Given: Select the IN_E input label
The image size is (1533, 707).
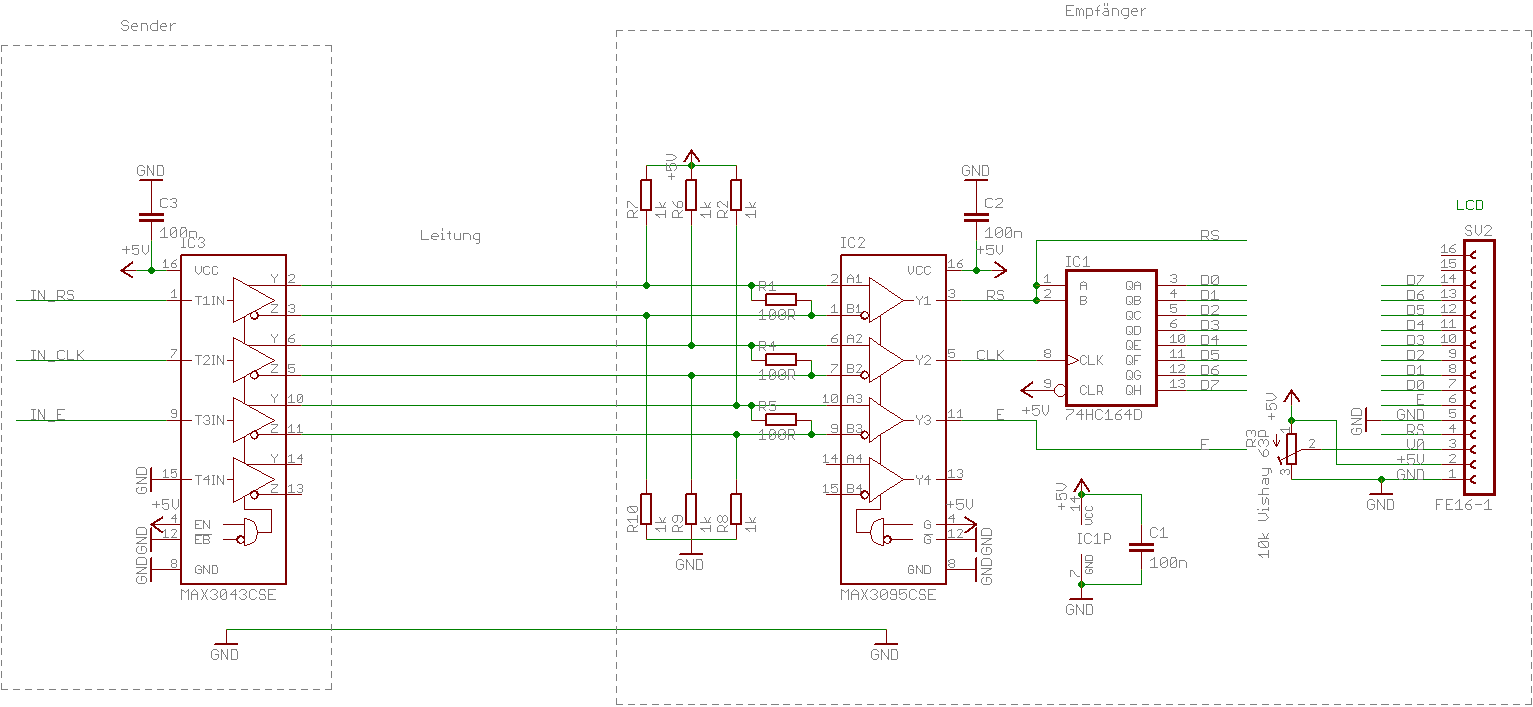Looking at the screenshot, I should [48, 415].
